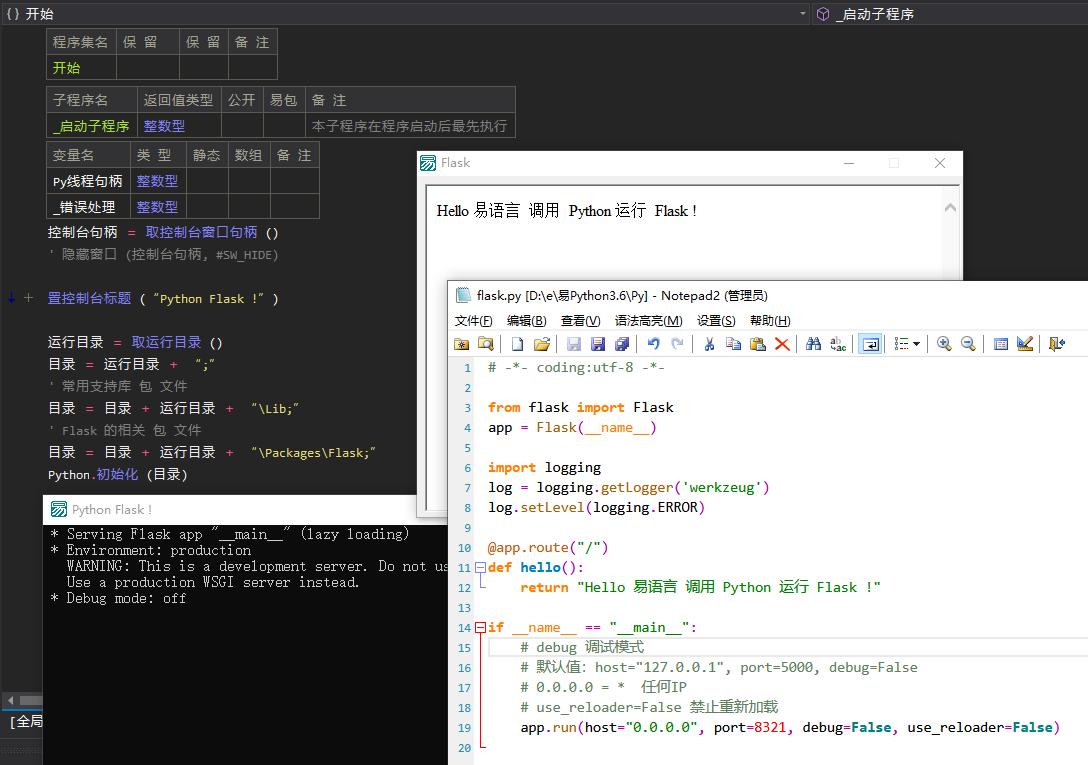Click the [全局 tab at bottom left

point(26,722)
